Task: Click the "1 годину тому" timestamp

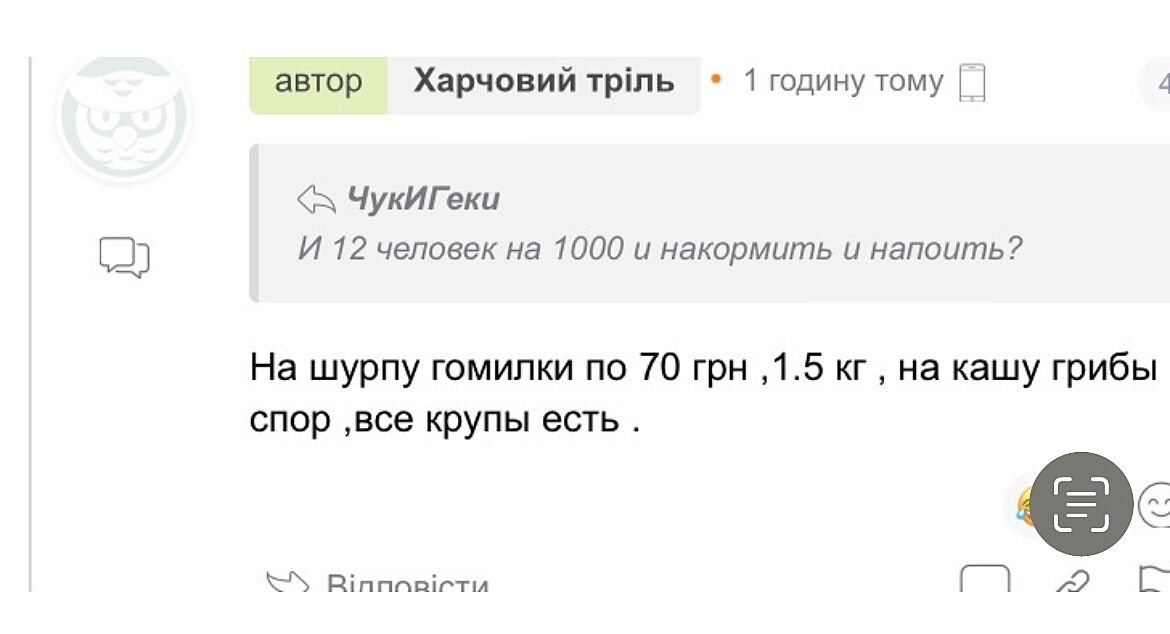Action: 843,82
